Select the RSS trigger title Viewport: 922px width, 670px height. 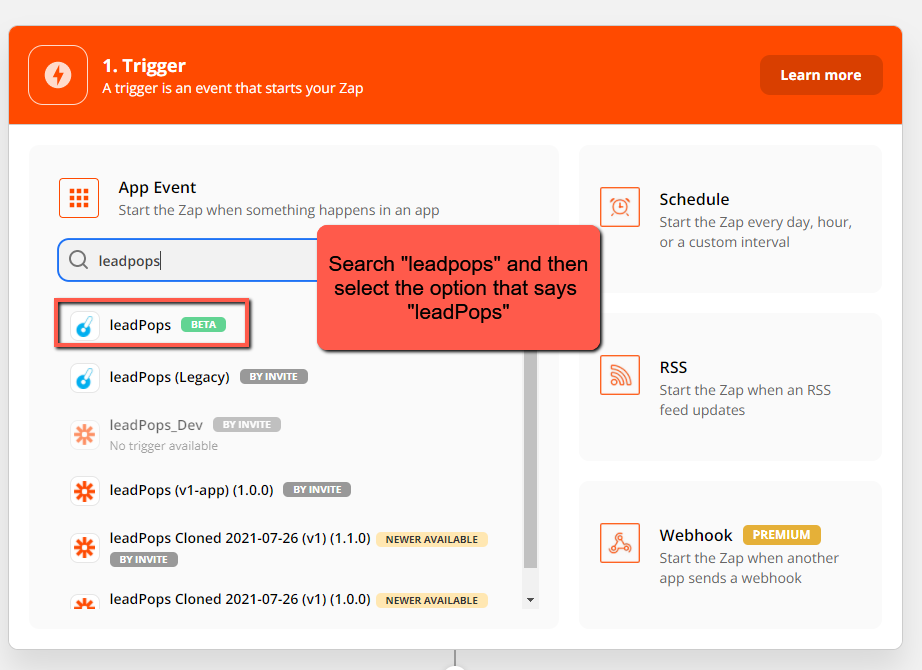(x=673, y=368)
